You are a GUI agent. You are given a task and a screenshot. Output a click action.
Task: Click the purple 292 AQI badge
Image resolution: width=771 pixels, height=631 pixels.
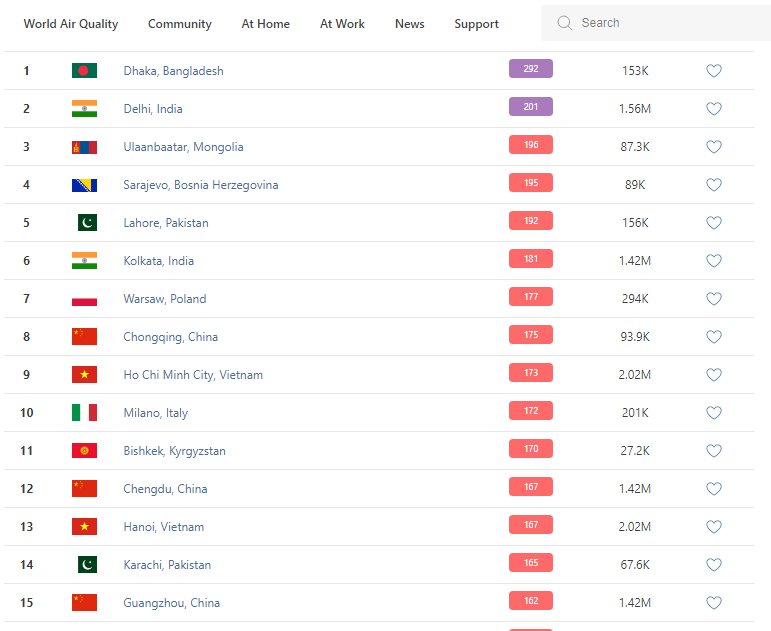click(x=530, y=69)
